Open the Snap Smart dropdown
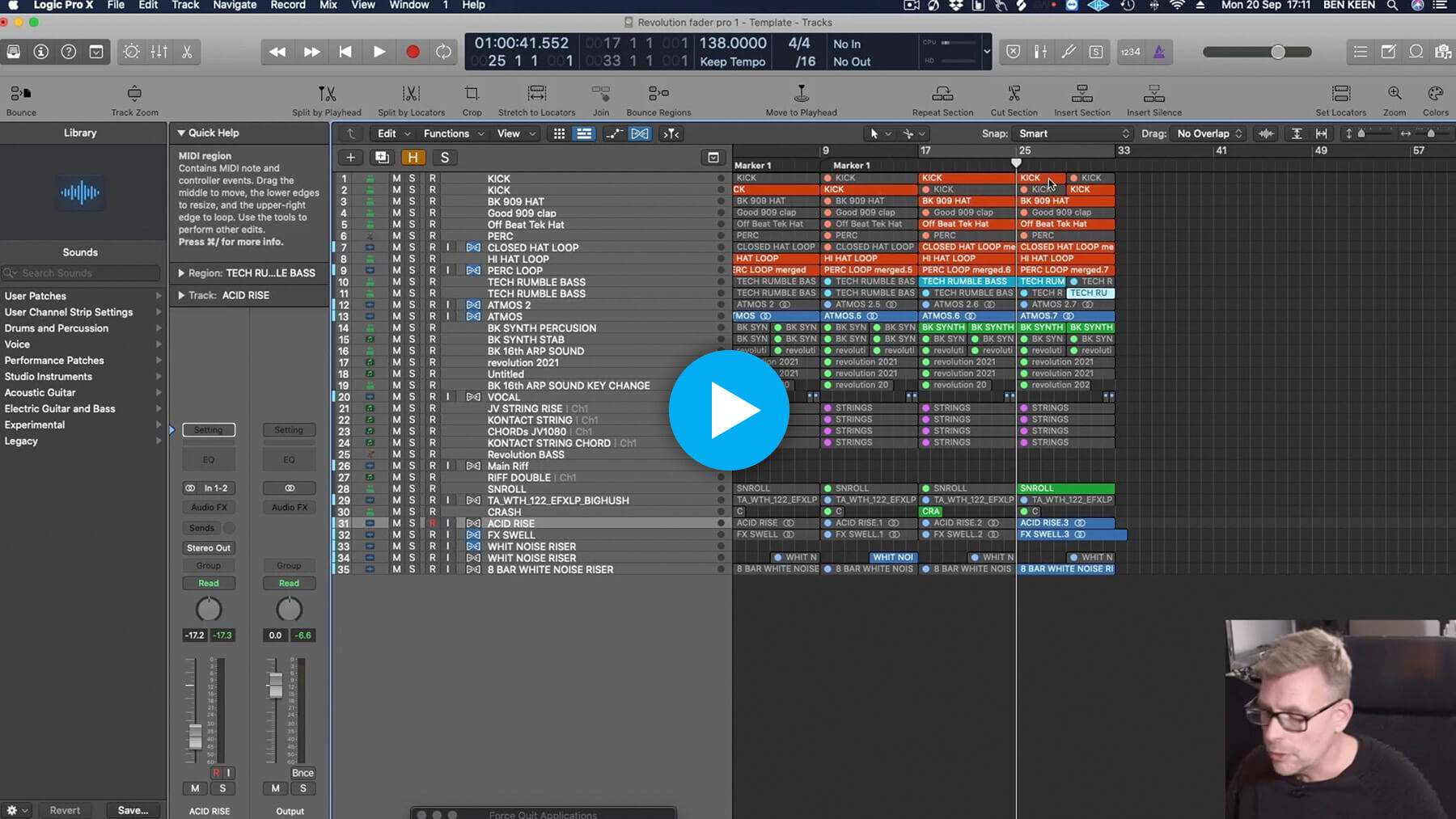The image size is (1456, 819). click(1073, 133)
